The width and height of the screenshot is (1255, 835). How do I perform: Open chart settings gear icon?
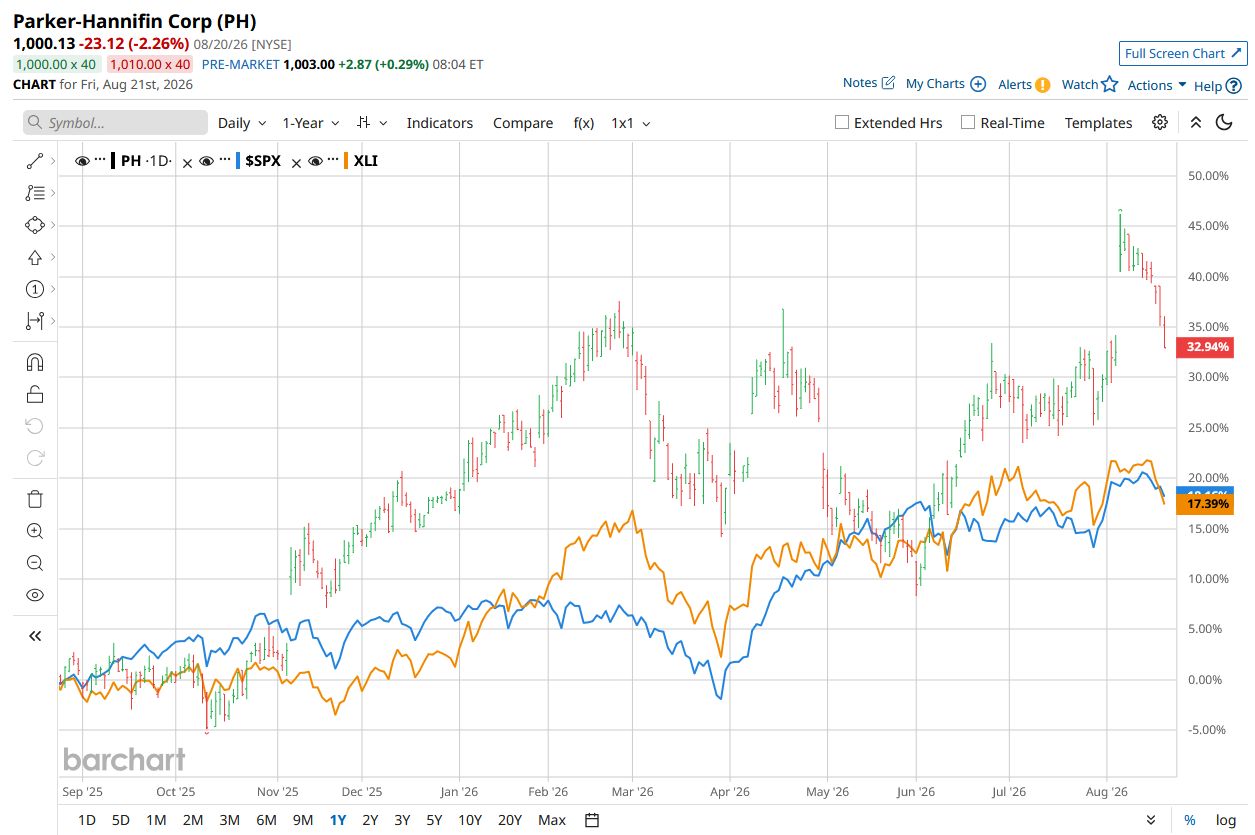1160,122
